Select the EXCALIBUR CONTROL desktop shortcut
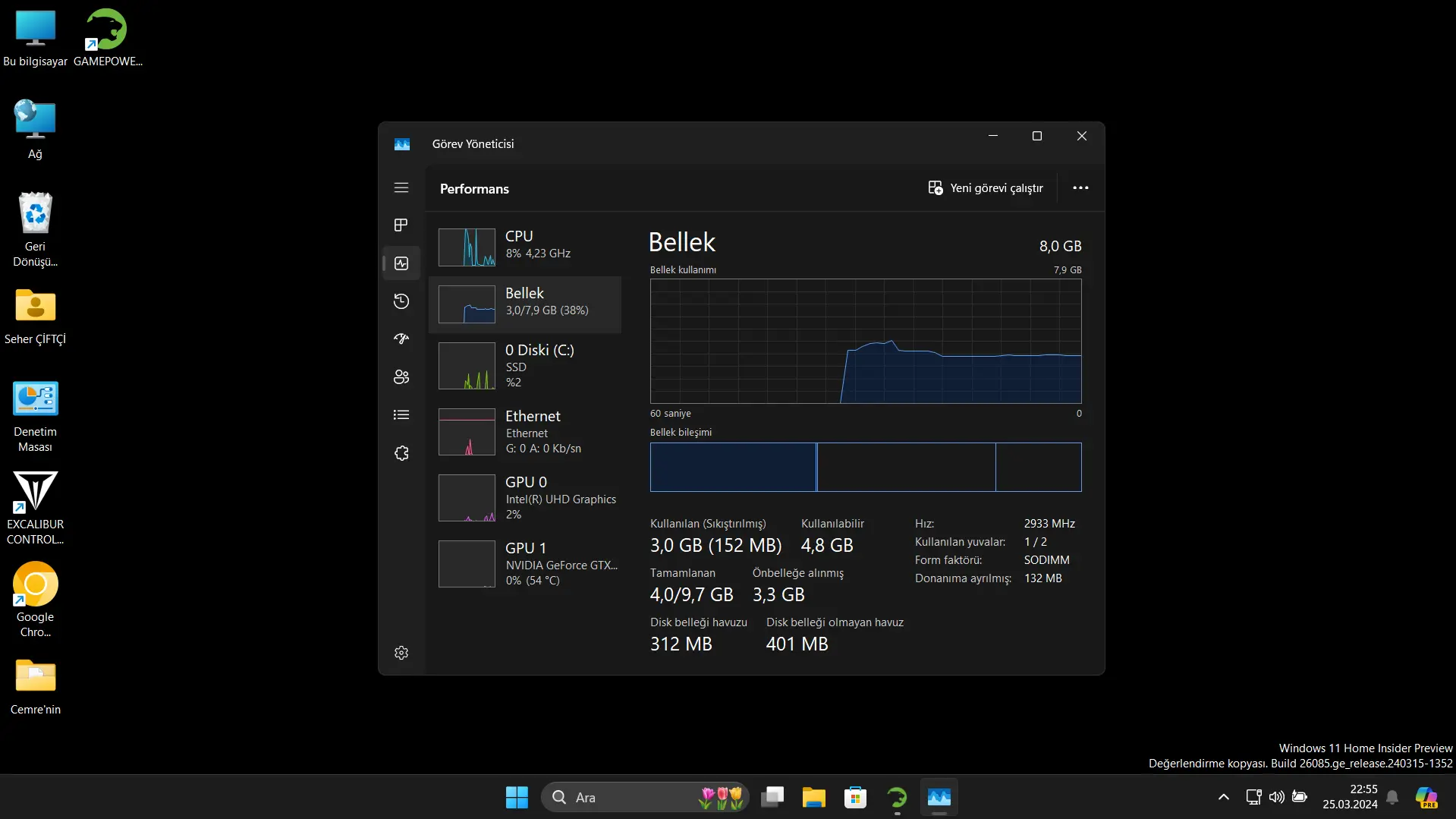The height and width of the screenshot is (819, 1456). [x=35, y=508]
